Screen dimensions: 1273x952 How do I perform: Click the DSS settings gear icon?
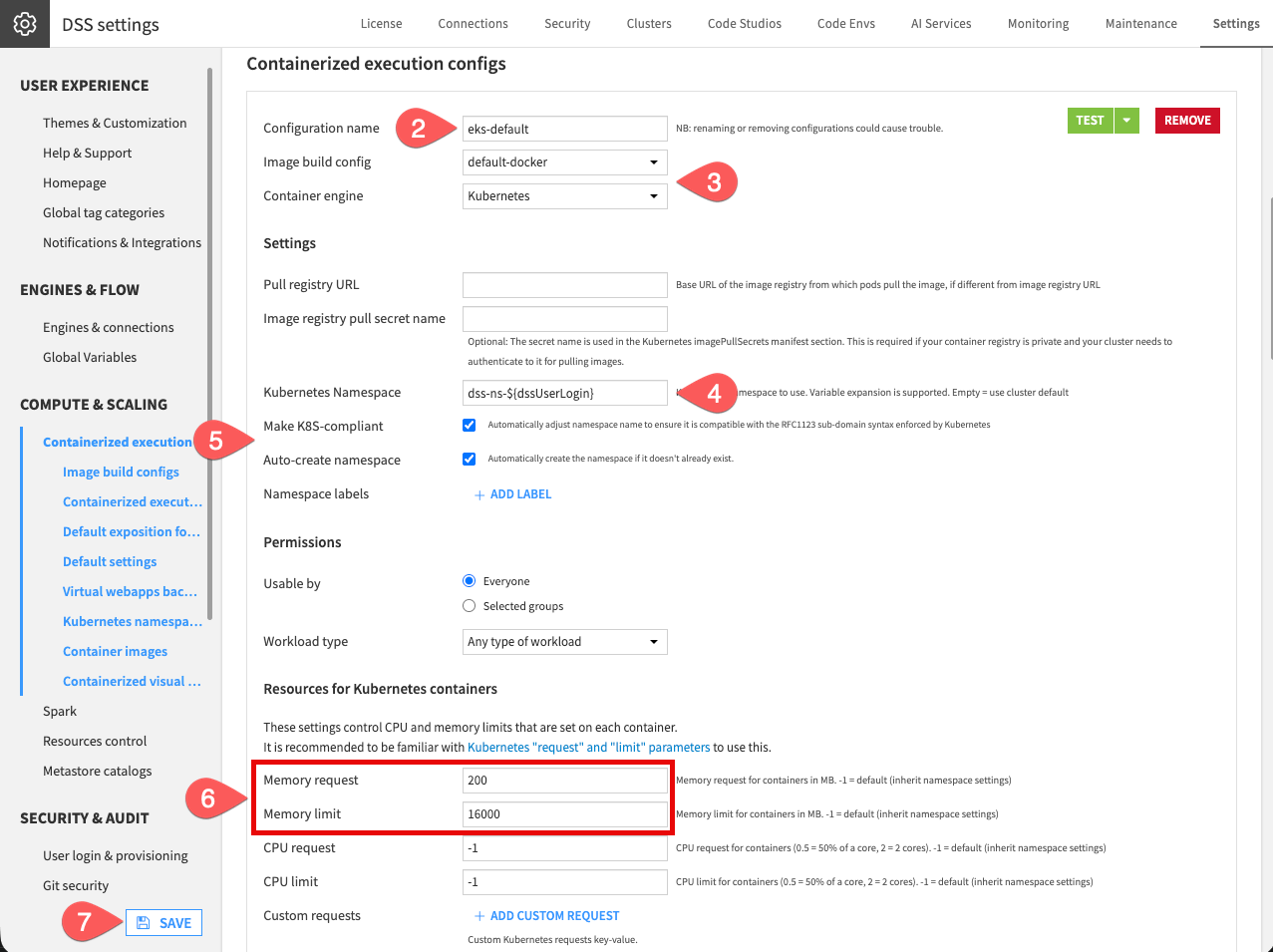(x=25, y=24)
